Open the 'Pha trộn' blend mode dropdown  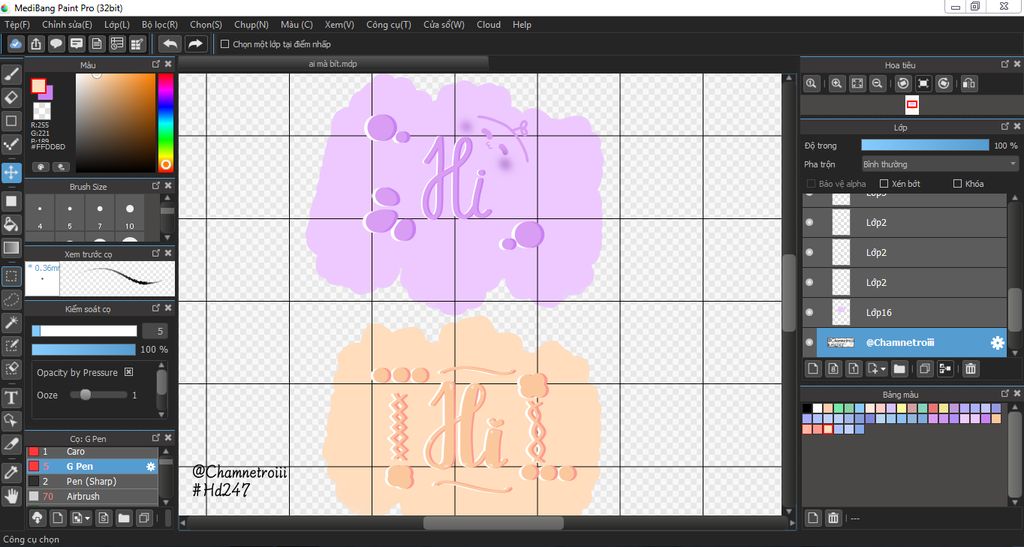pos(940,164)
